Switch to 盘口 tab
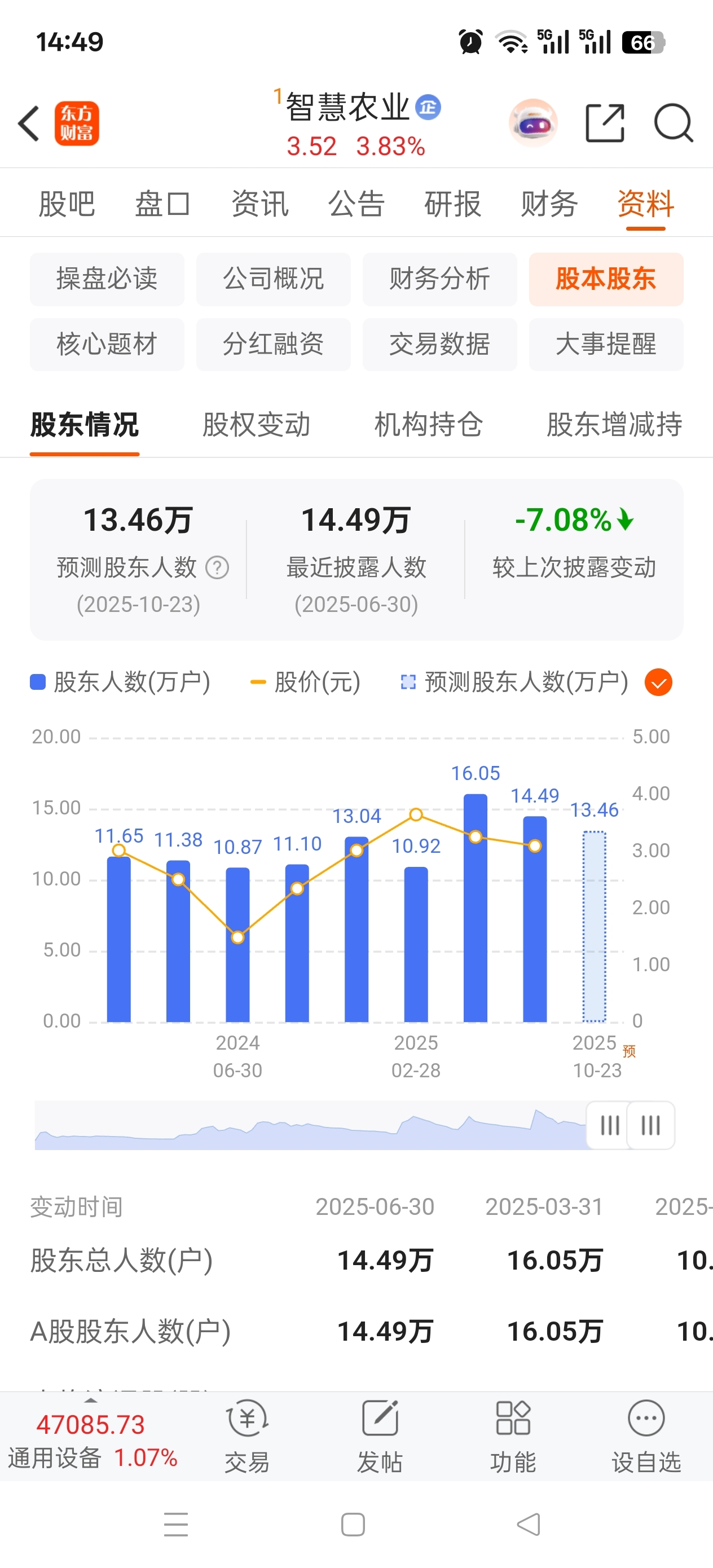 [x=162, y=203]
